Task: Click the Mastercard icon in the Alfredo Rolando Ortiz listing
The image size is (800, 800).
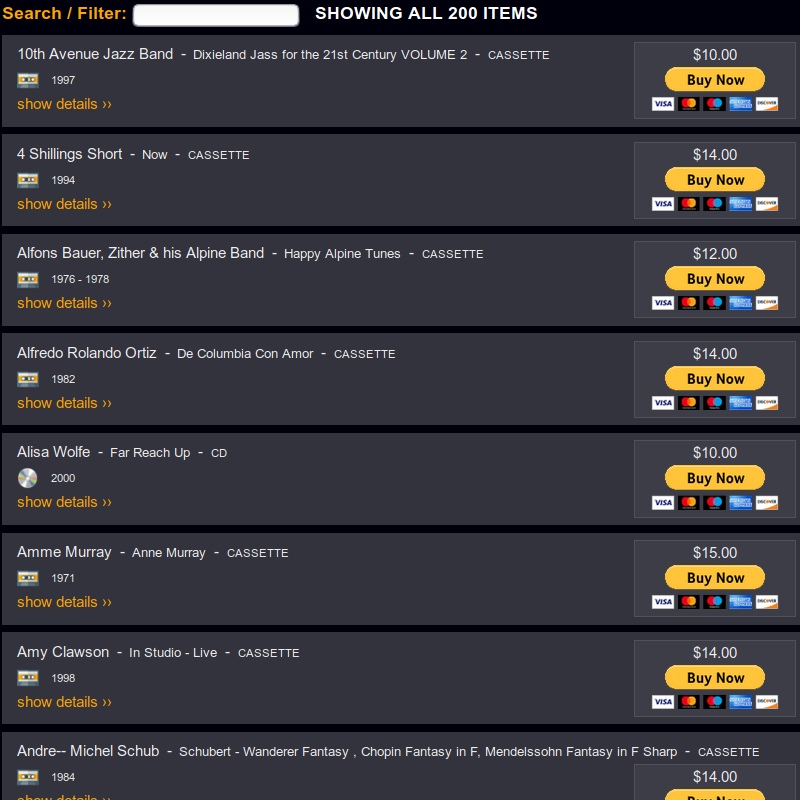Action: click(x=689, y=403)
